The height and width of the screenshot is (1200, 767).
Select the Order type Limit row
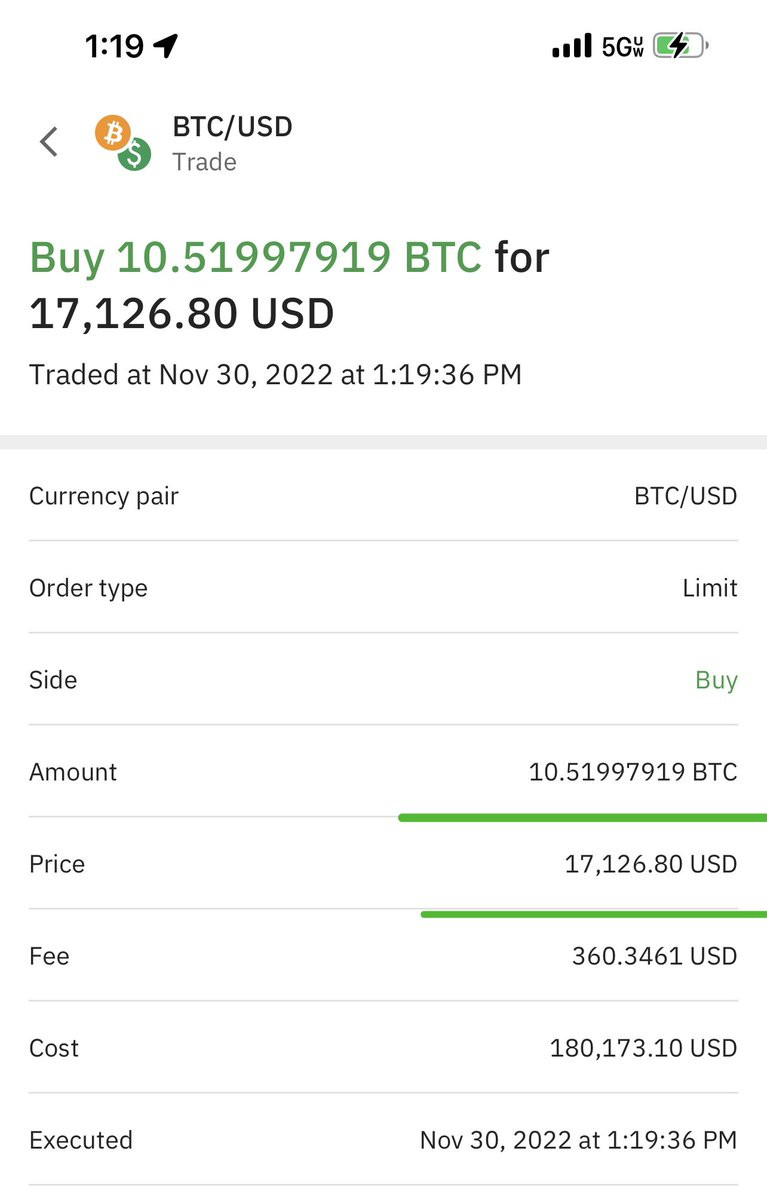(383, 588)
